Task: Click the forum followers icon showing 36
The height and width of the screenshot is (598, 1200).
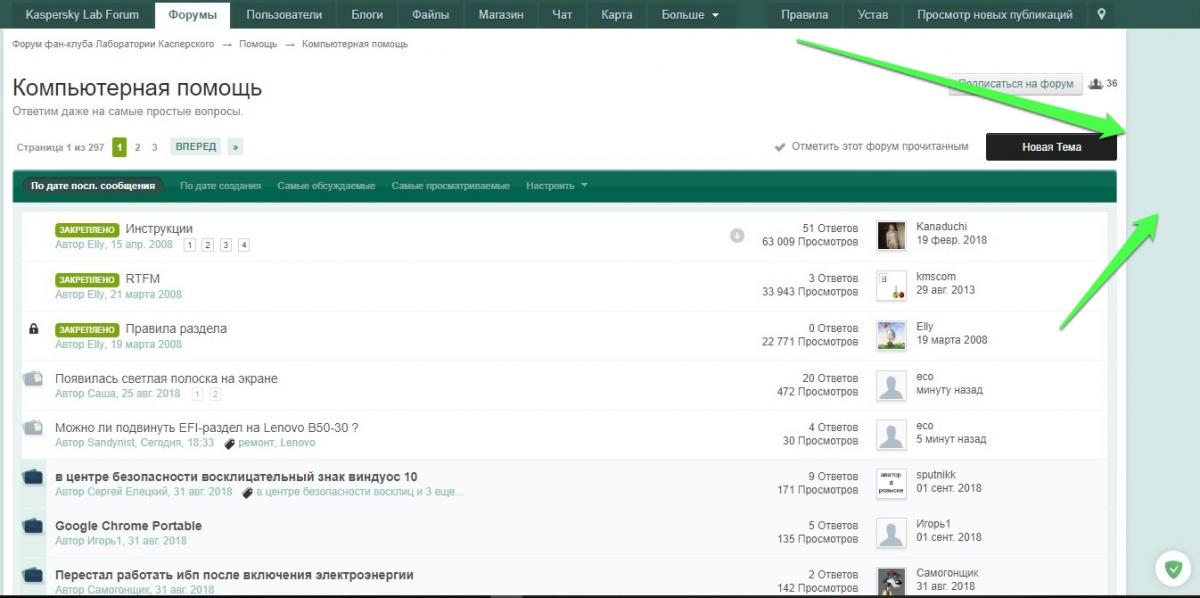Action: pyautogui.click(x=1096, y=84)
